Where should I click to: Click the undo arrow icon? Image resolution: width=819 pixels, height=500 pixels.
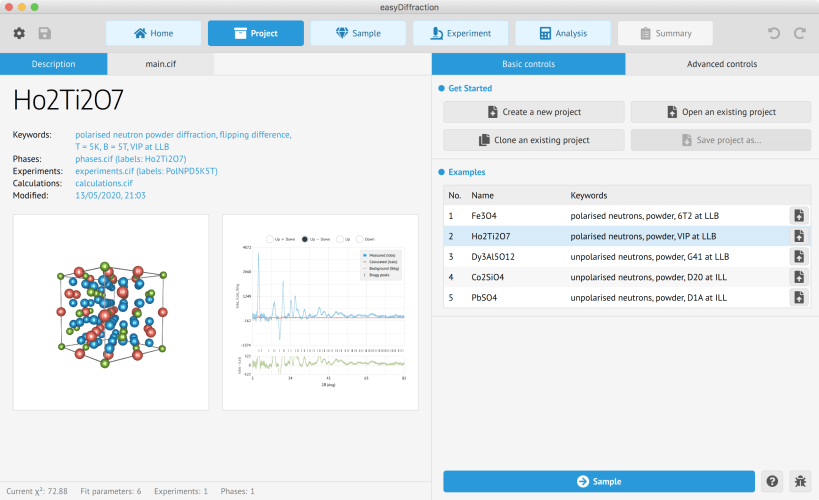point(774,33)
